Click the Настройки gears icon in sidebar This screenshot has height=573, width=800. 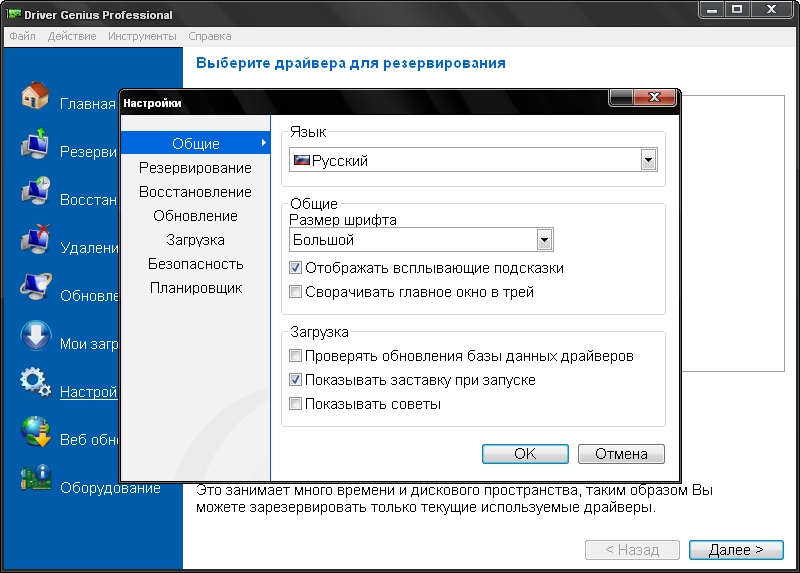point(35,383)
